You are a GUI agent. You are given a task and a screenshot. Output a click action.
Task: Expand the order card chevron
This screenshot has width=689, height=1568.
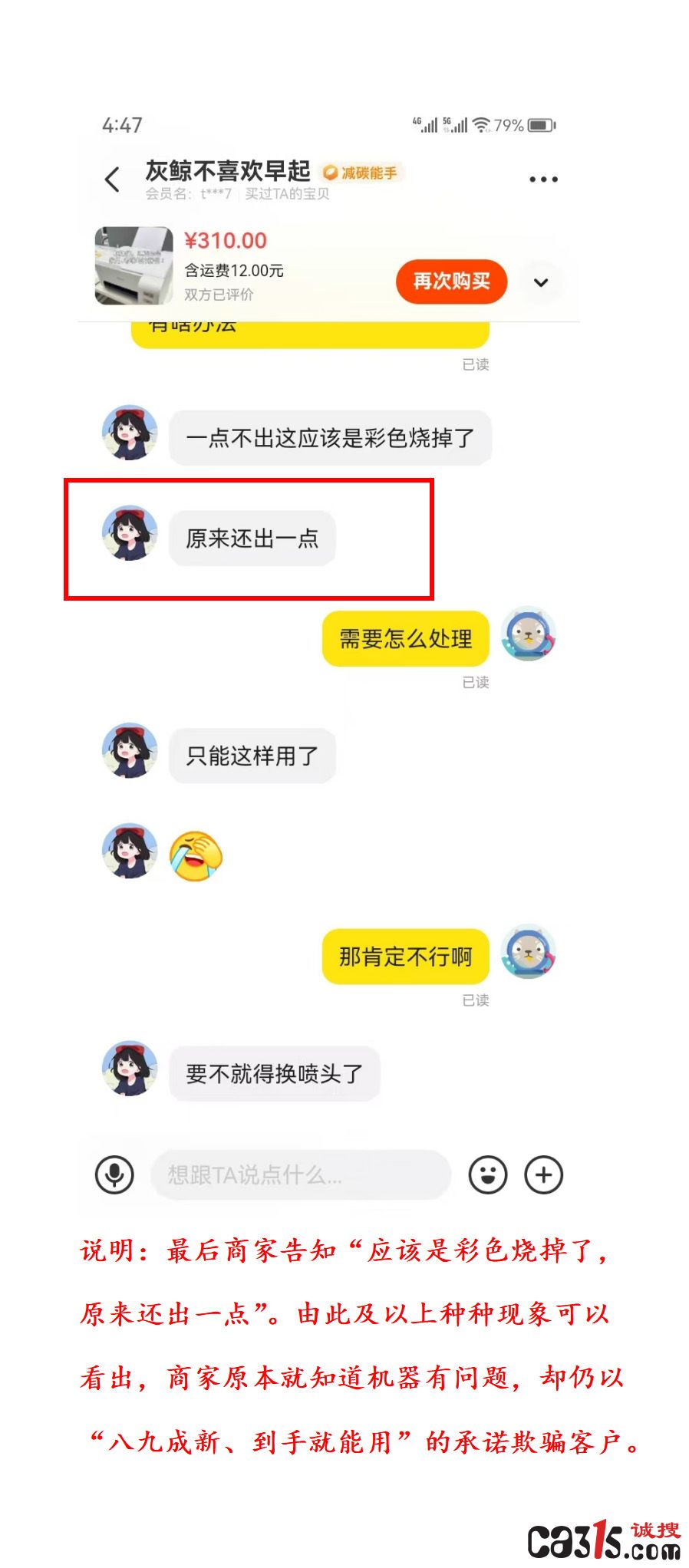tap(541, 282)
